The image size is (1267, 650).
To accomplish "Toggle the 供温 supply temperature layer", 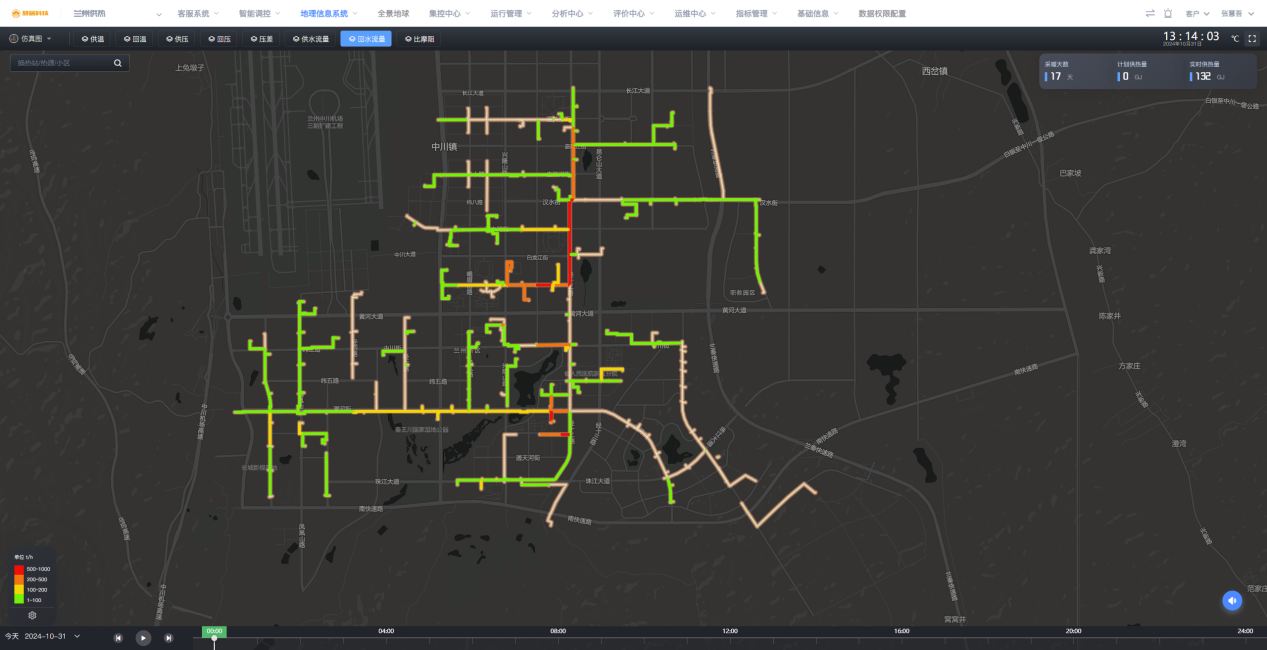I will [x=92, y=39].
